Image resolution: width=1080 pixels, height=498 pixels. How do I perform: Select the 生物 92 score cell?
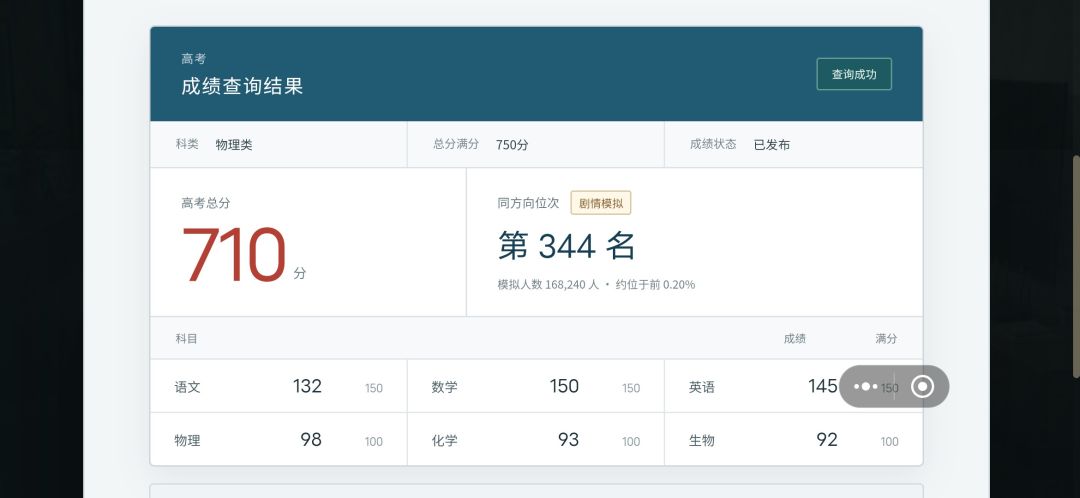coord(793,439)
